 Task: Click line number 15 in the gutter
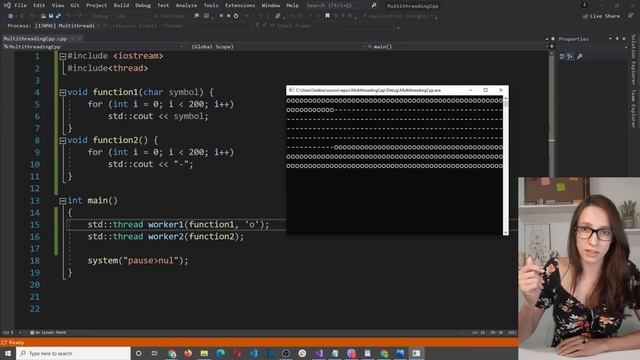pyautogui.click(x=35, y=225)
